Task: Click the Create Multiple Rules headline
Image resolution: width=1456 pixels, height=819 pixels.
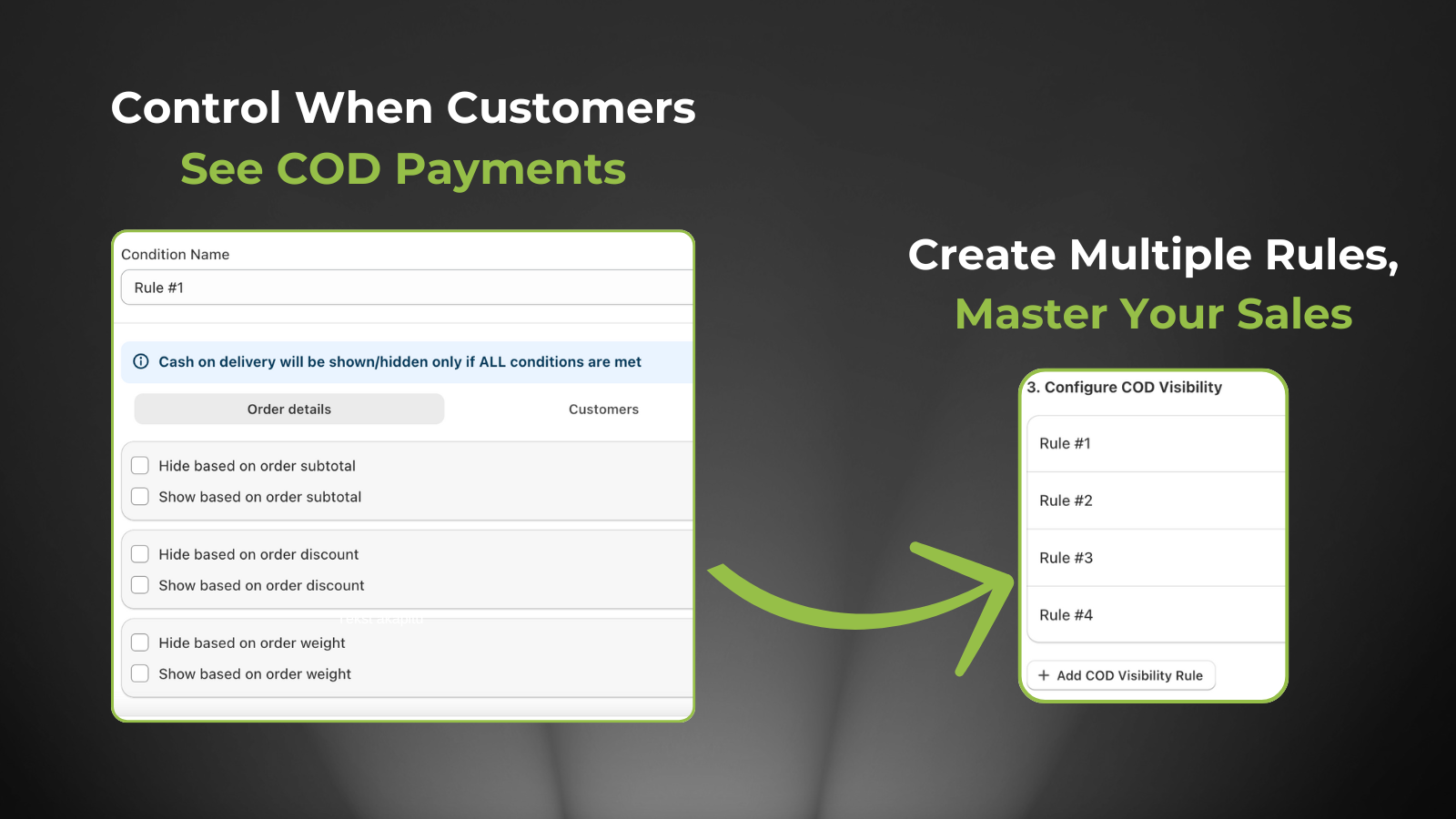Action: pos(1153,255)
